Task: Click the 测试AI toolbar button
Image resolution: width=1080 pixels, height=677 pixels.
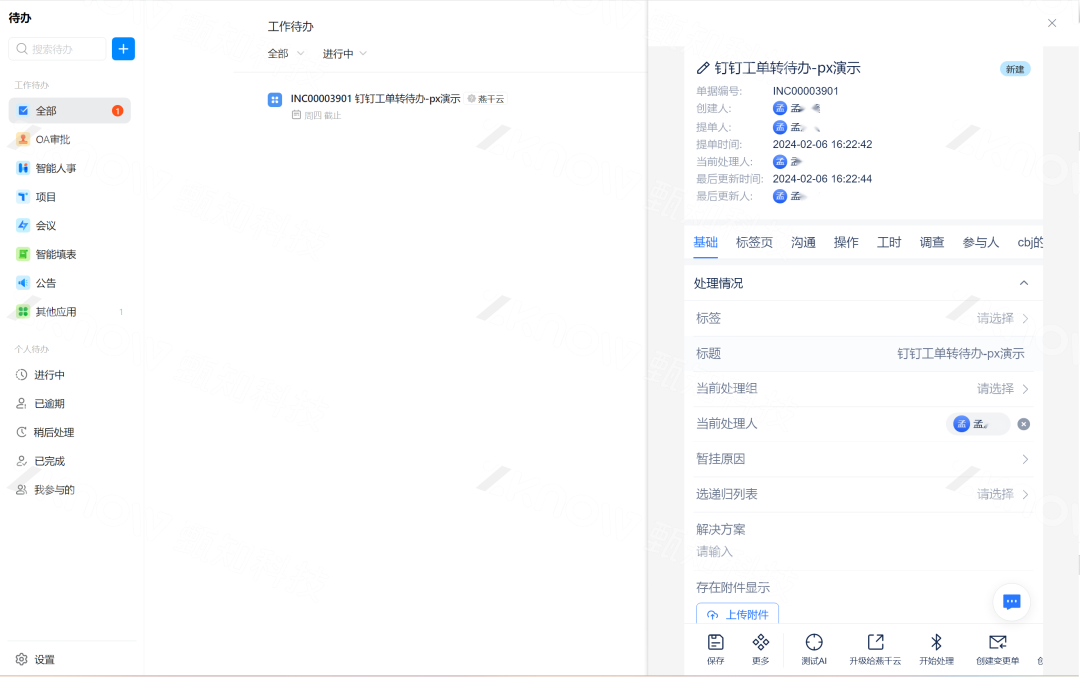Action: [x=813, y=649]
